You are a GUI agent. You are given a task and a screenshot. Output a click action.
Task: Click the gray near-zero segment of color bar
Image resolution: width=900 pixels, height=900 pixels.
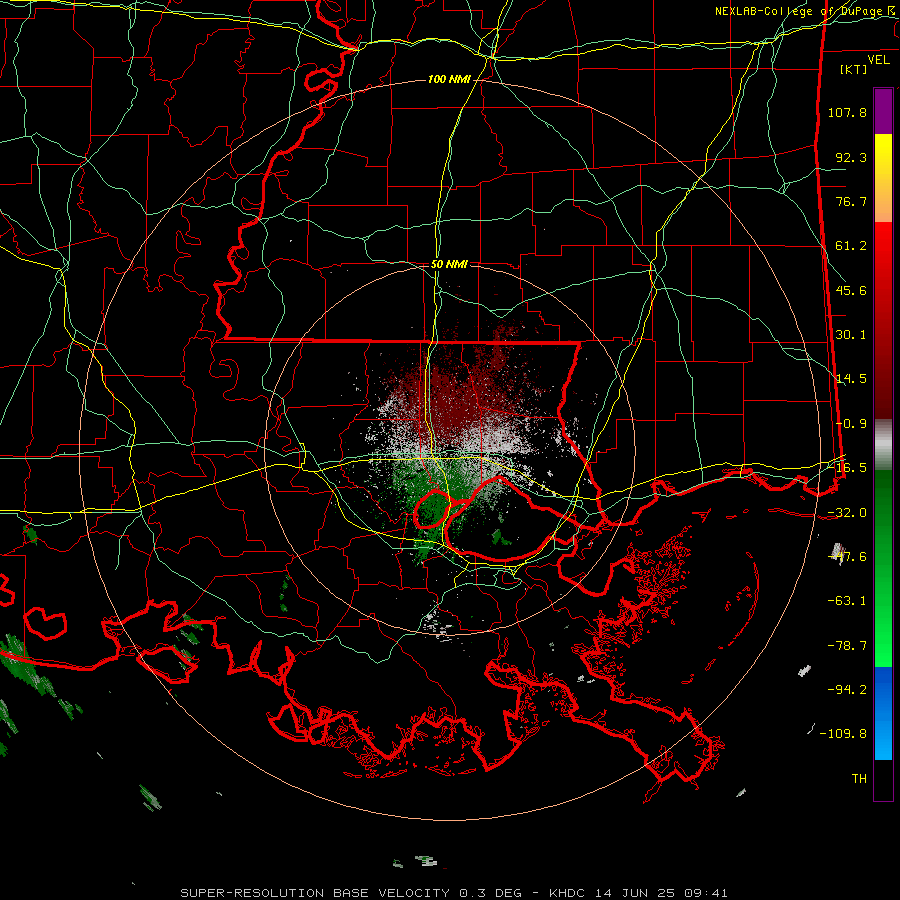coord(883,445)
